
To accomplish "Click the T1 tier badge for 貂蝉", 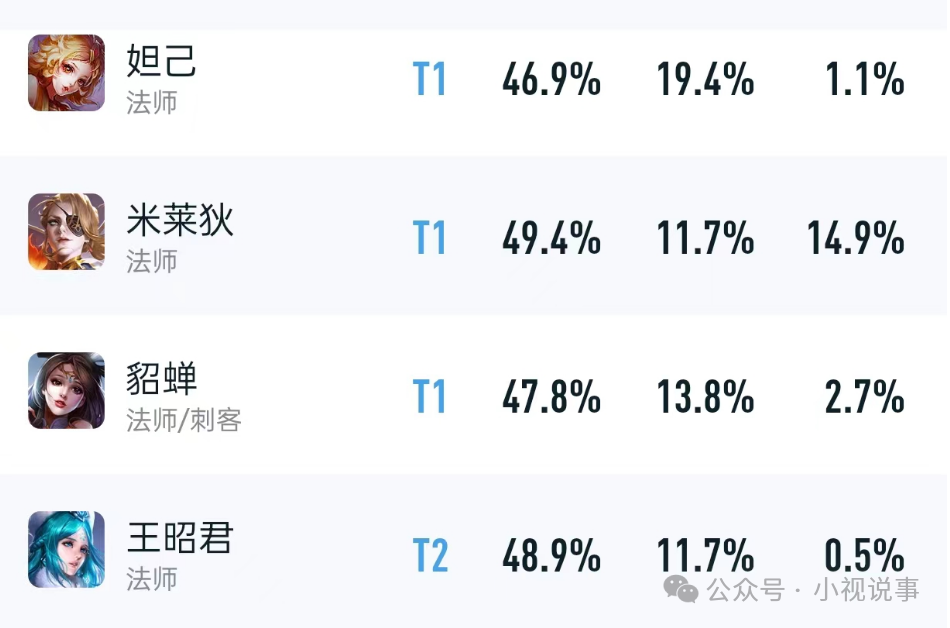I will pos(430,397).
